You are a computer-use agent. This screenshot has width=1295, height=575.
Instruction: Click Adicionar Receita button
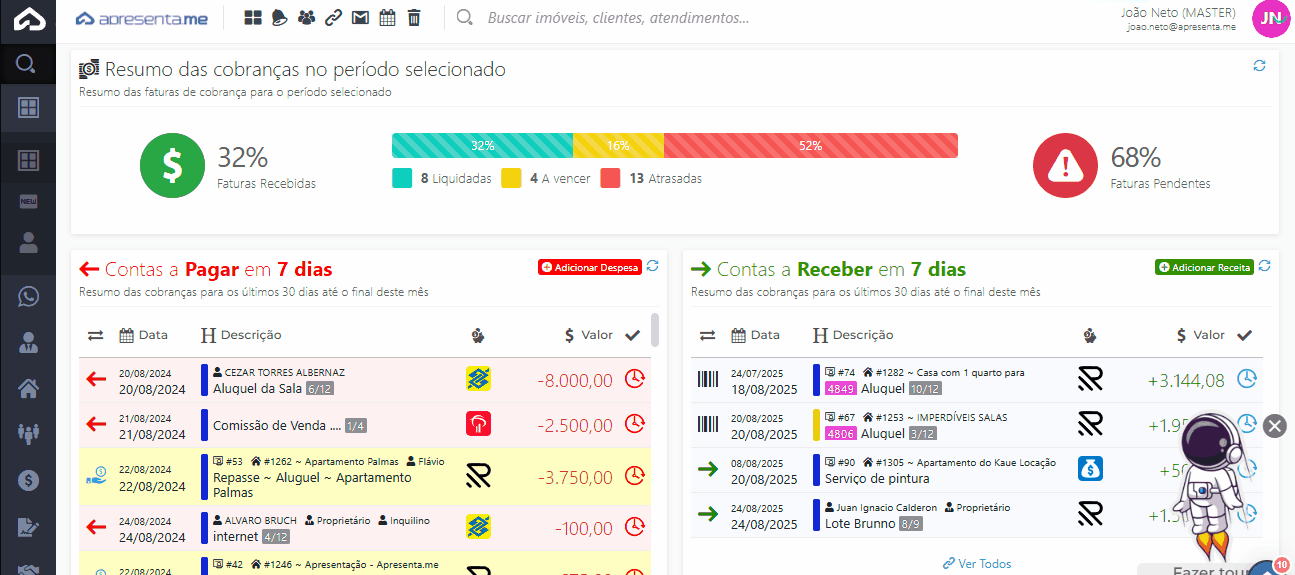(1204, 267)
